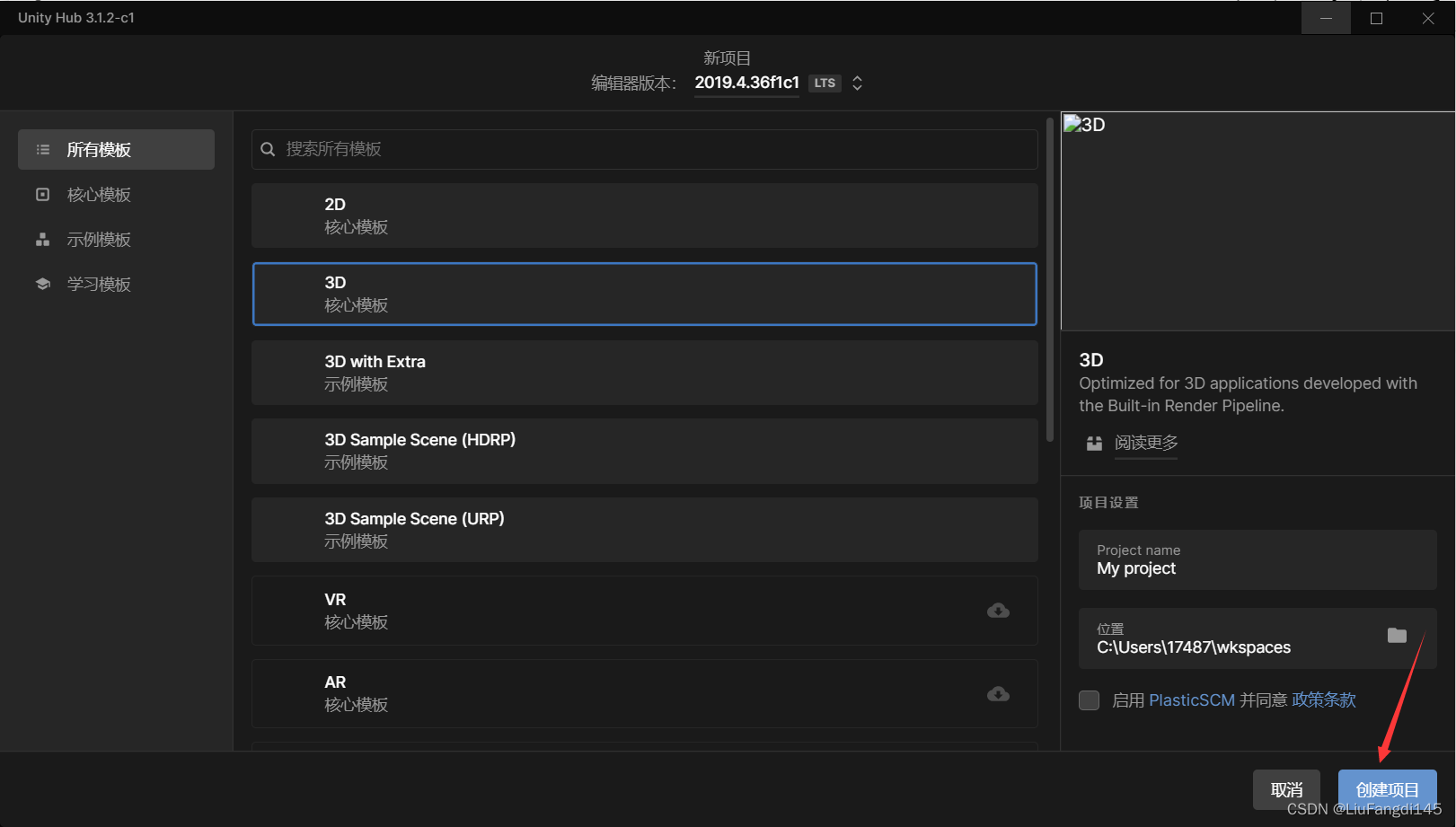Click editor version 2019.4.36f1c1

tap(746, 83)
